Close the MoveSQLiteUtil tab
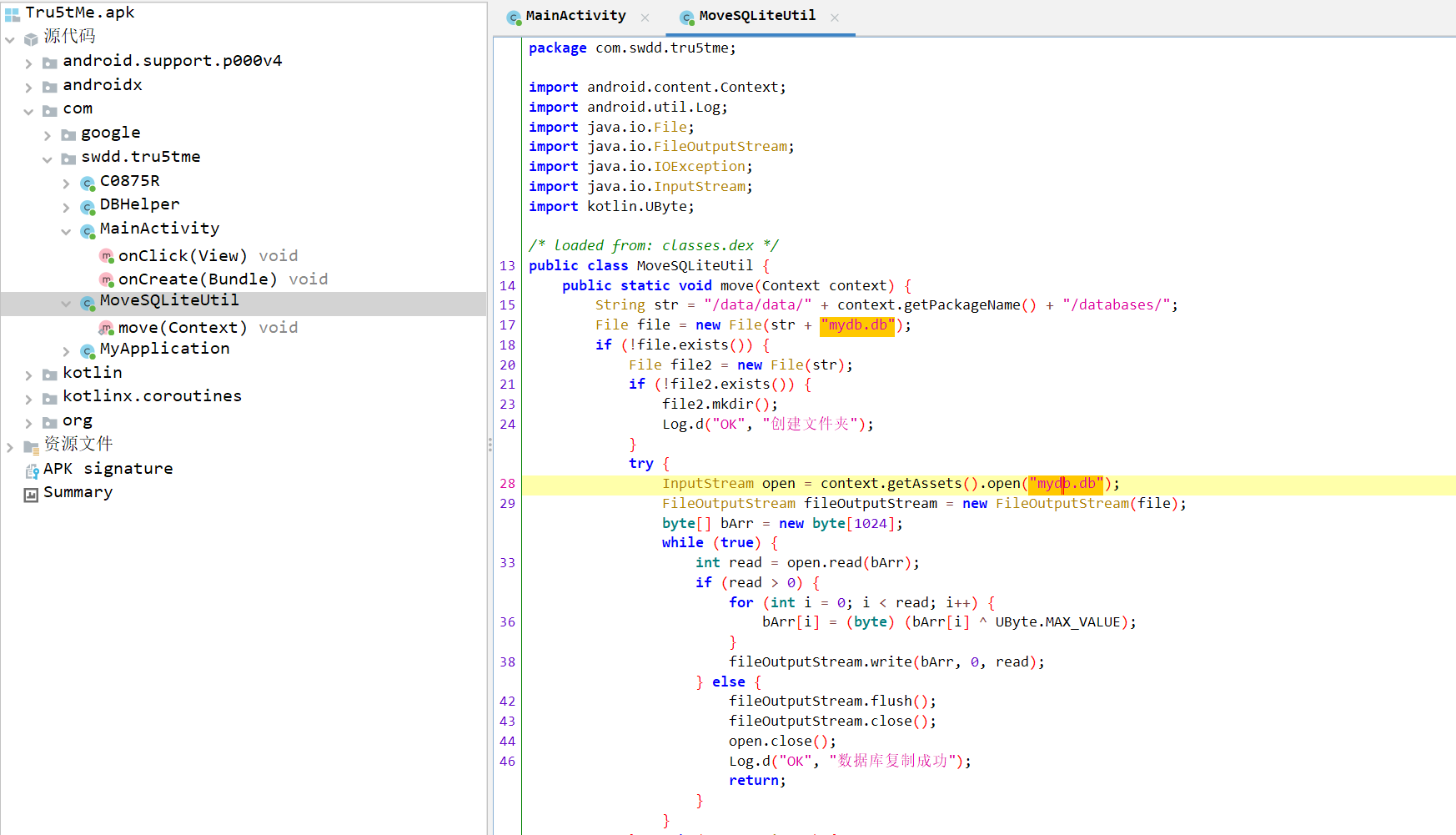 point(835,17)
